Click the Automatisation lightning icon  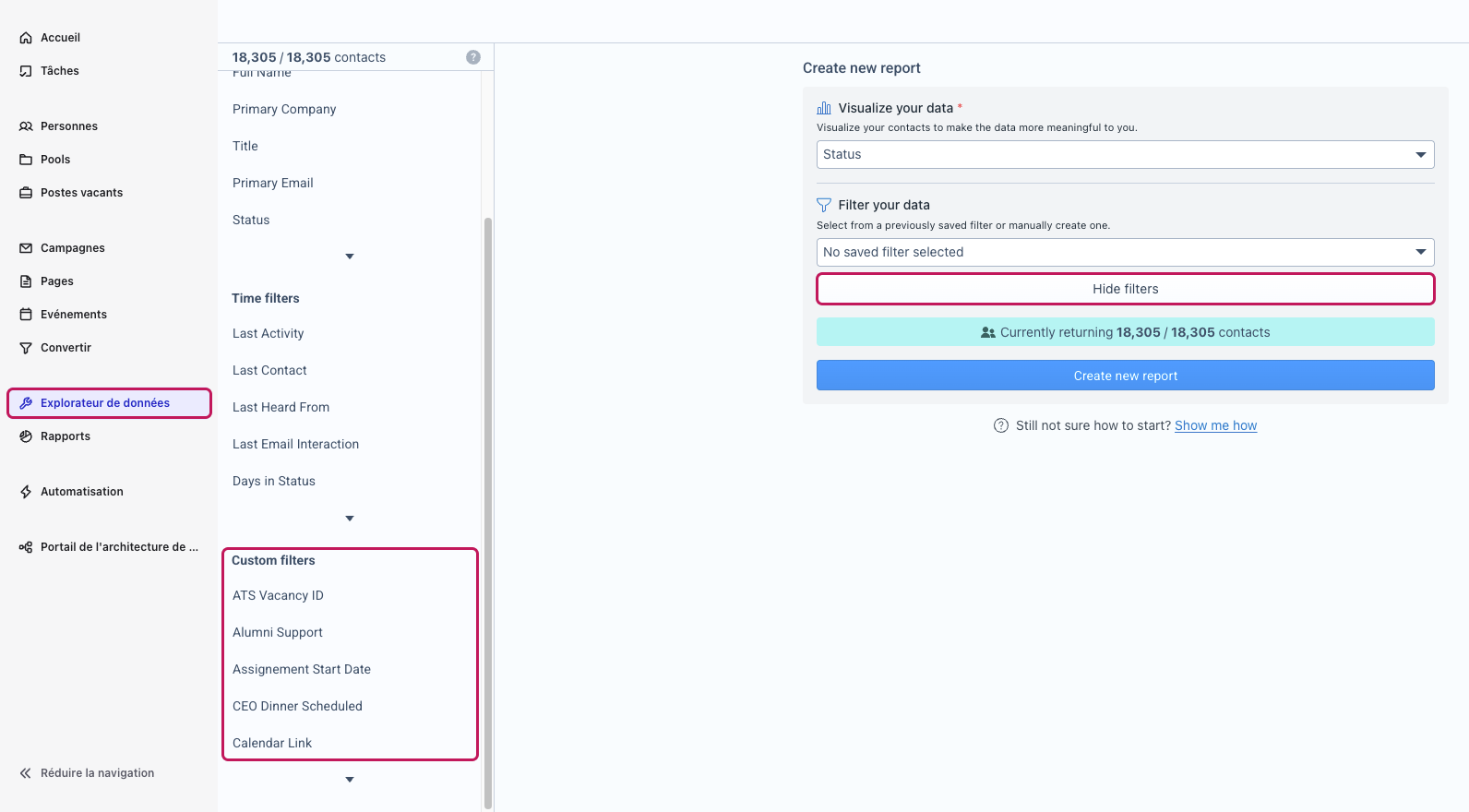[x=26, y=492]
